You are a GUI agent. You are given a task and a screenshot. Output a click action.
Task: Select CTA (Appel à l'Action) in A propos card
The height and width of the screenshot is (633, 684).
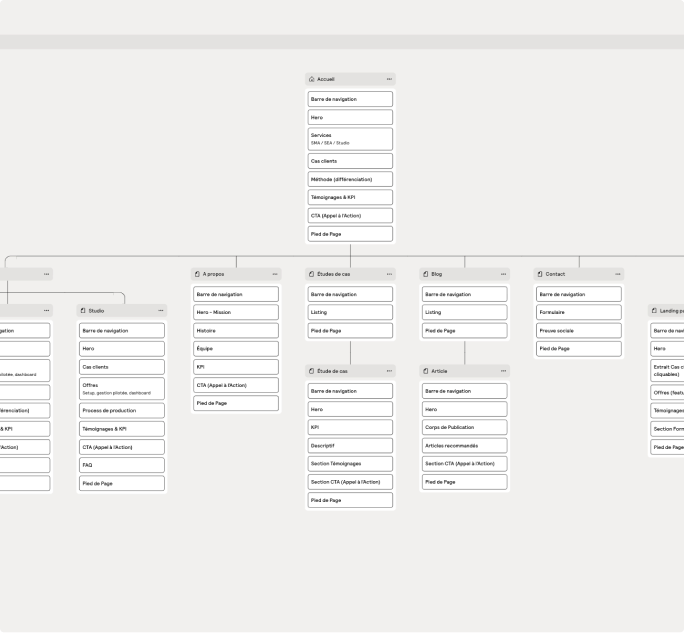point(236,385)
